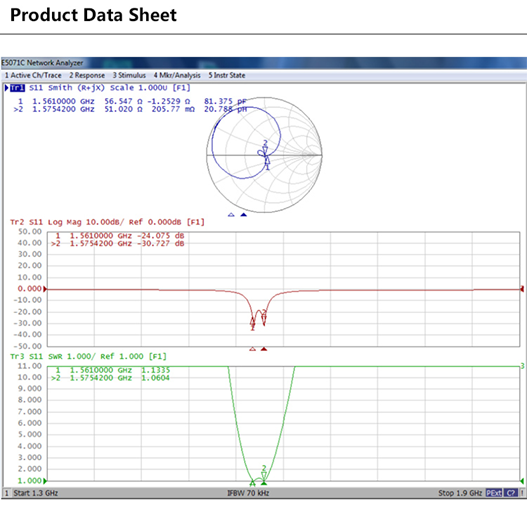This screenshot has height=529, width=527.
Task: Open the 5 Instr State menu
Action: (x=227, y=75)
